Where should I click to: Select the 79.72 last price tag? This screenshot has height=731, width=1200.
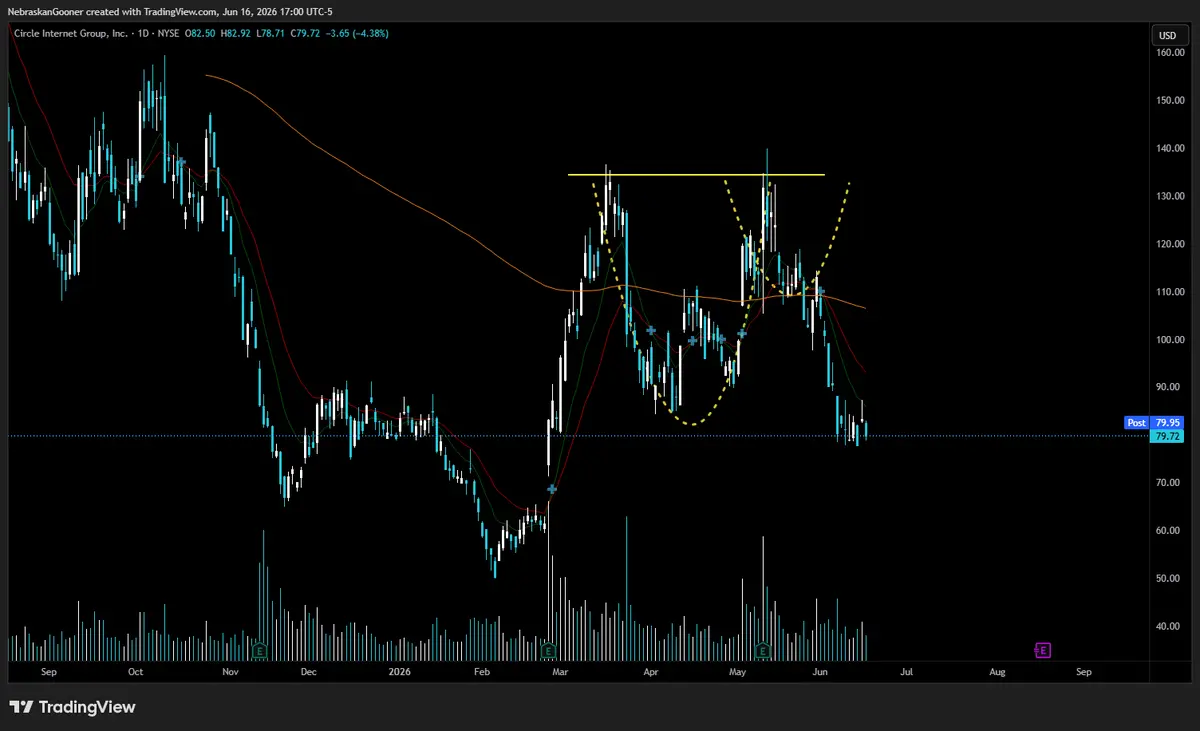tap(1166, 436)
